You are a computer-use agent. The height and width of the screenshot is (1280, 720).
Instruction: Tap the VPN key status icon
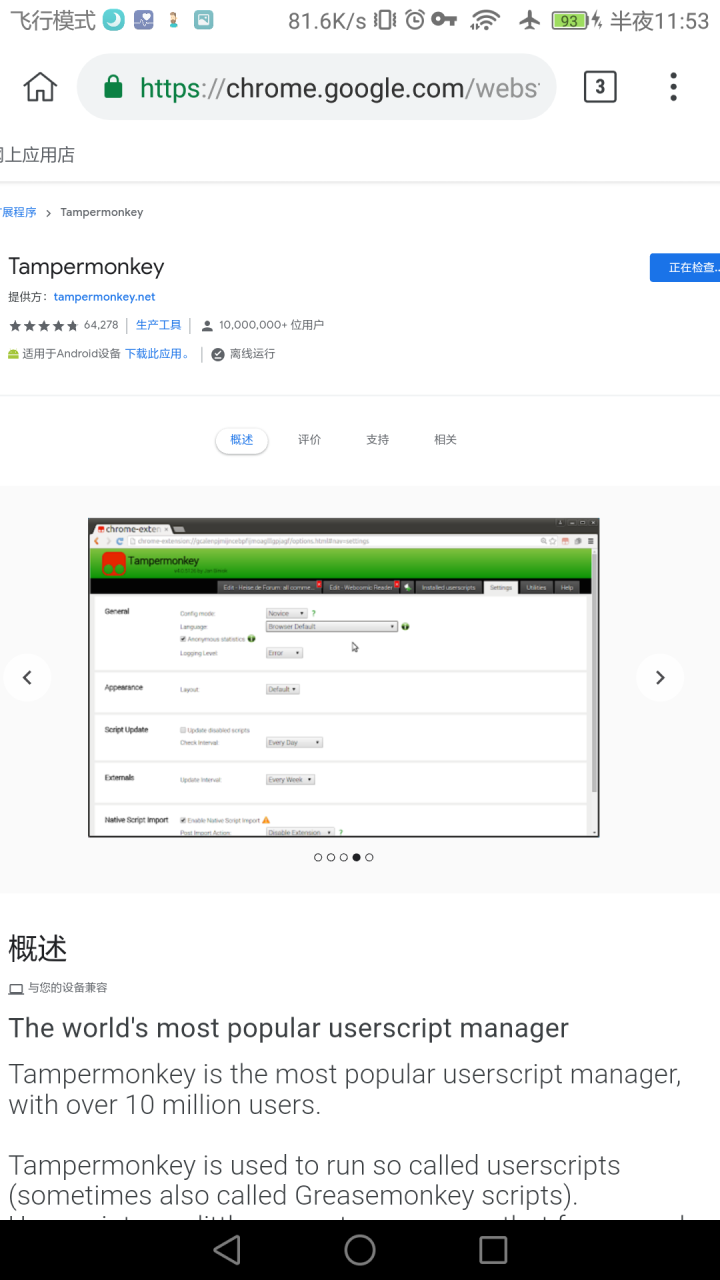(446, 20)
